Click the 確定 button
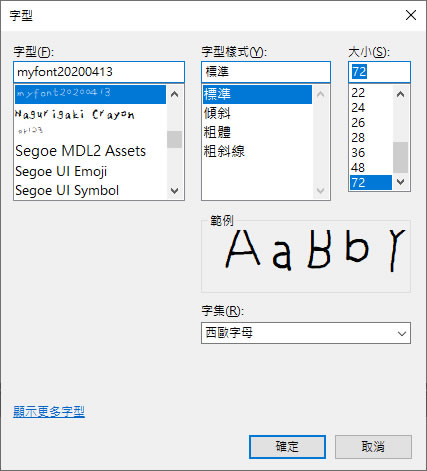 (287, 447)
